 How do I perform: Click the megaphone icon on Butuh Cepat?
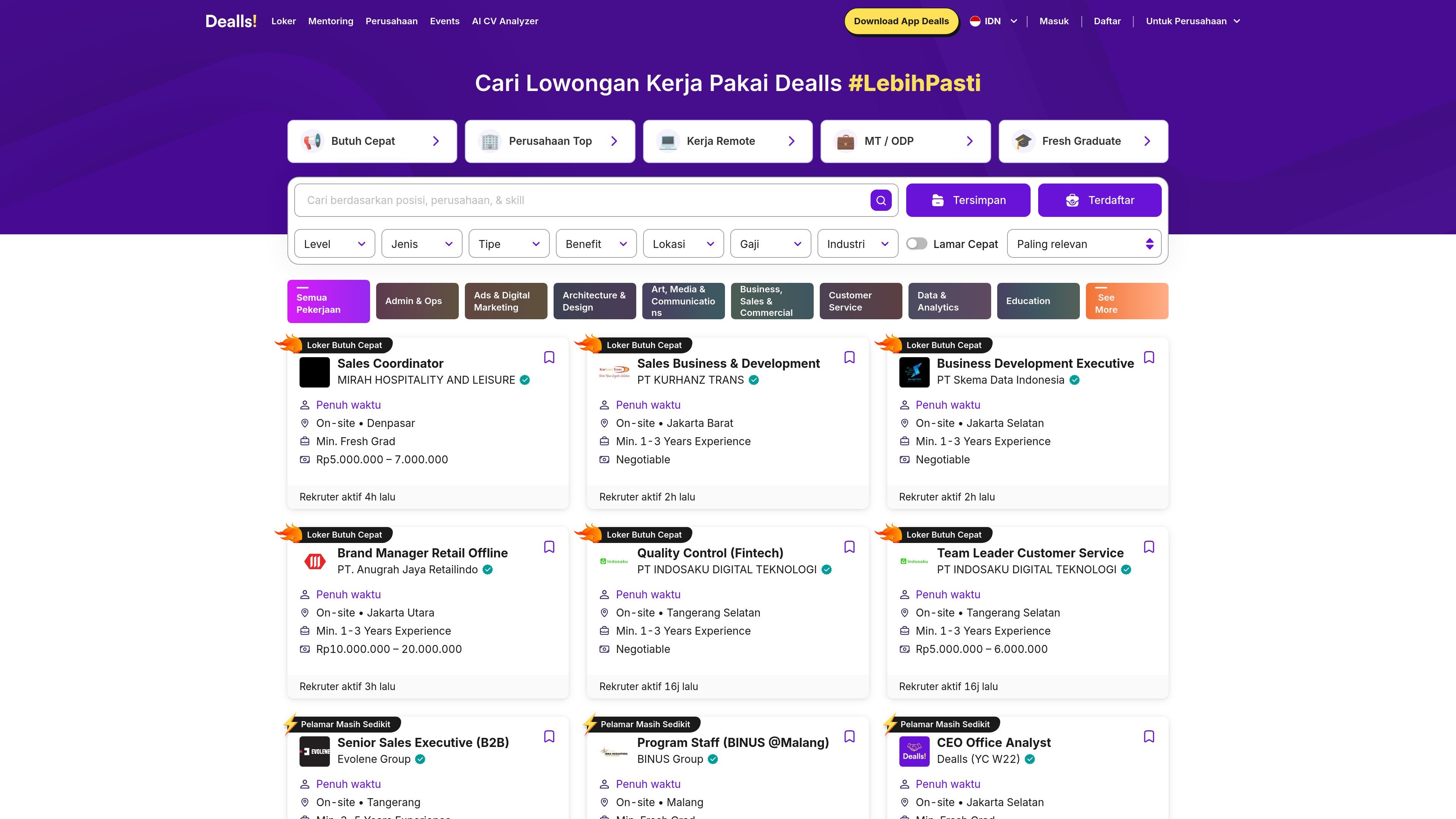point(312,141)
